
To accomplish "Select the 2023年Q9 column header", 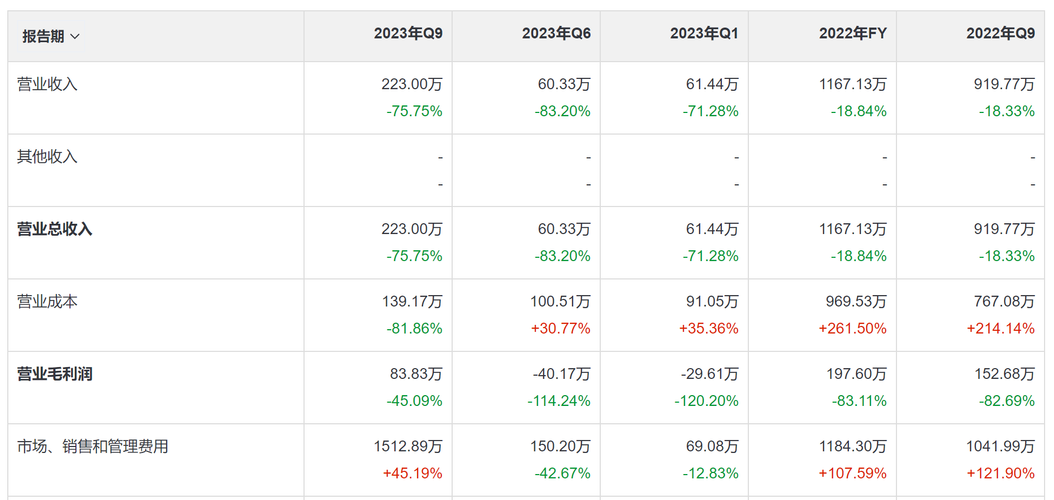I will click(409, 36).
